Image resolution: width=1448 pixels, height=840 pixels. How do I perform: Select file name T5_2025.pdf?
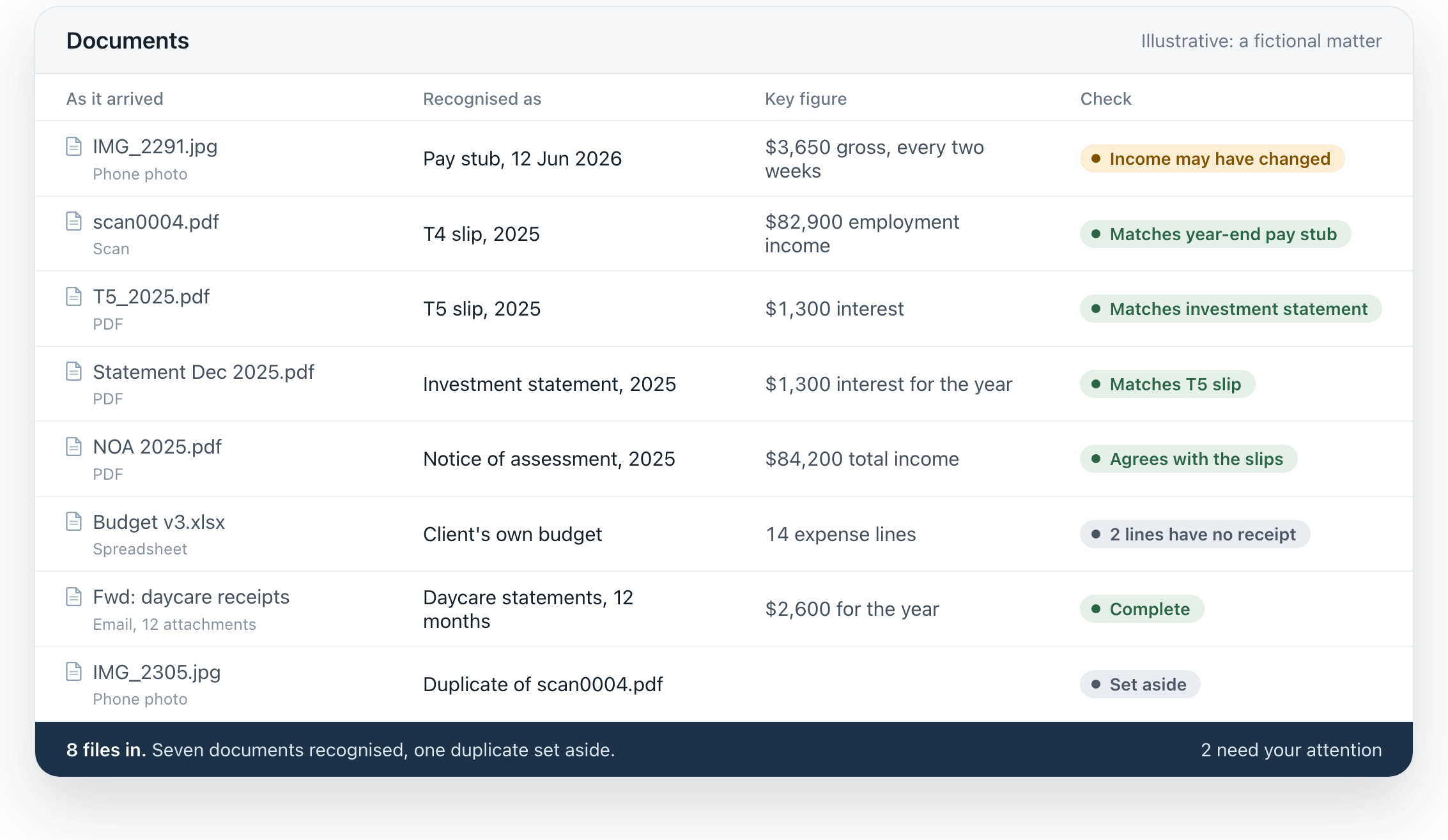coord(151,297)
